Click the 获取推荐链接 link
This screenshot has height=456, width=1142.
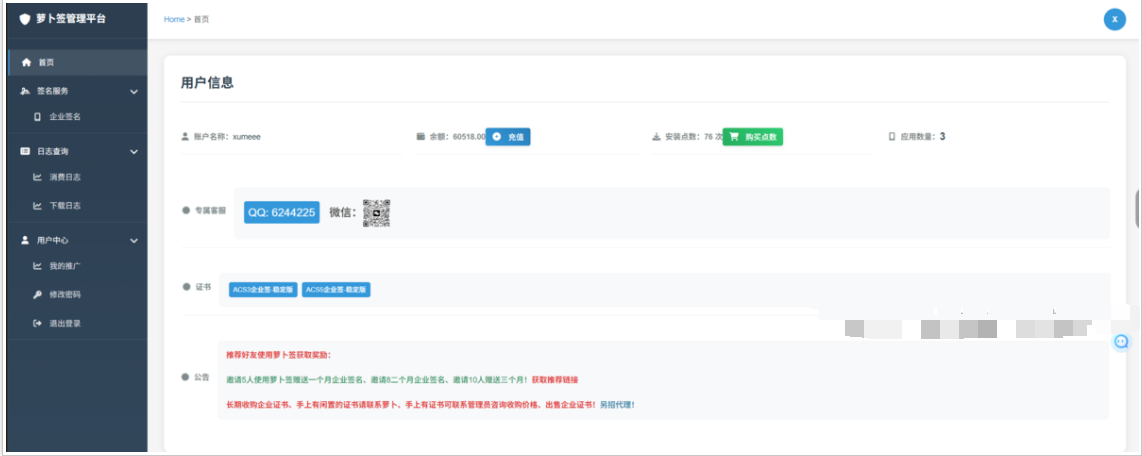coord(555,380)
